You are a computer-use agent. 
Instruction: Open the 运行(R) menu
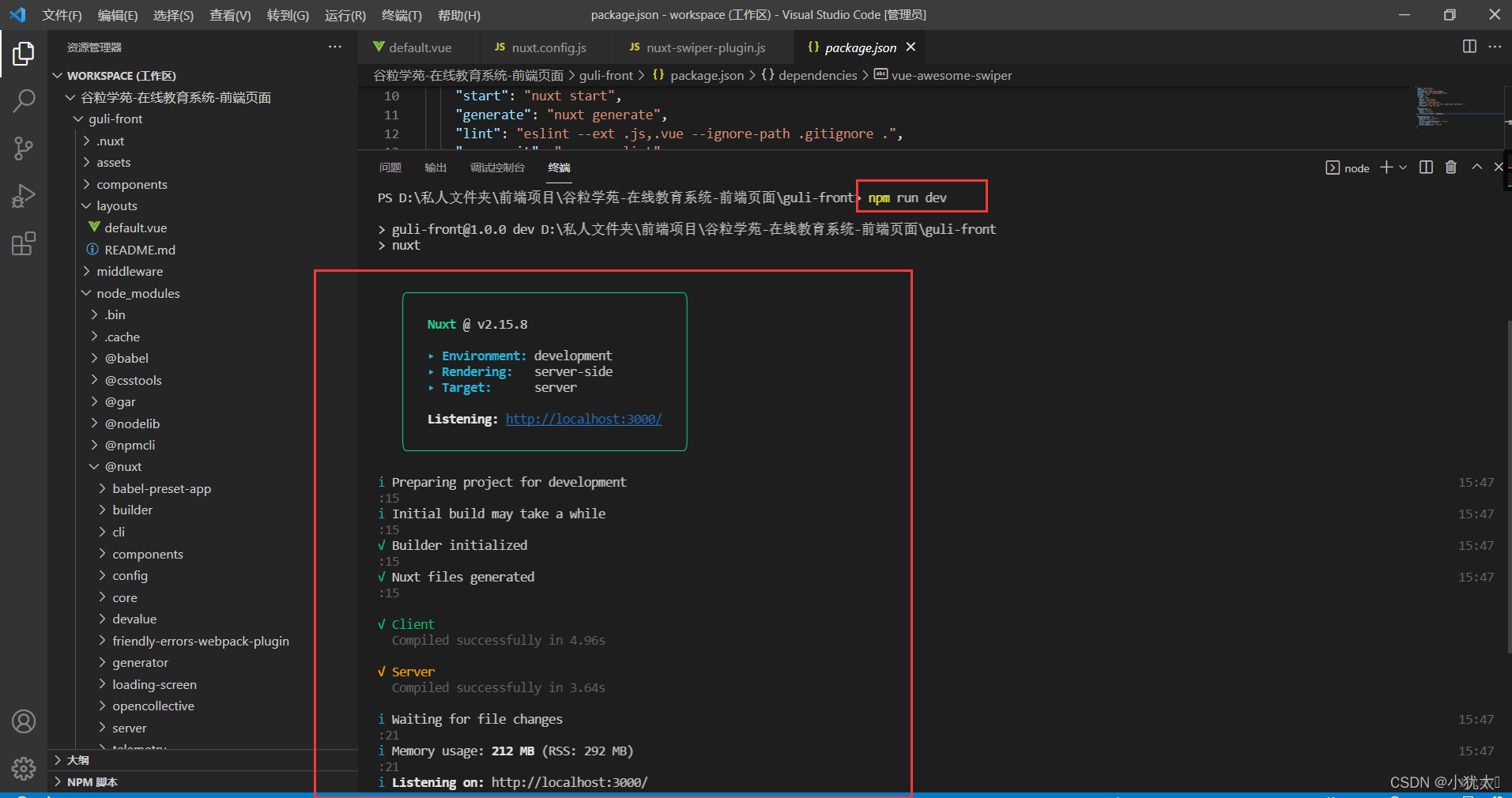[345, 15]
